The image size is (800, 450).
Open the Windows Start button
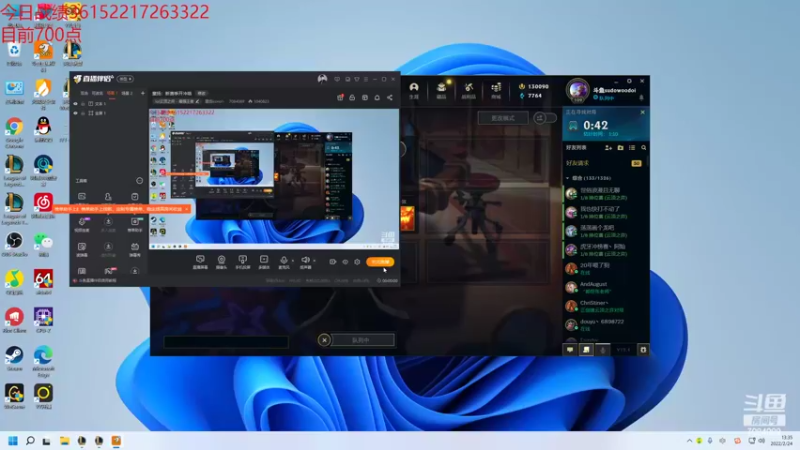13,441
